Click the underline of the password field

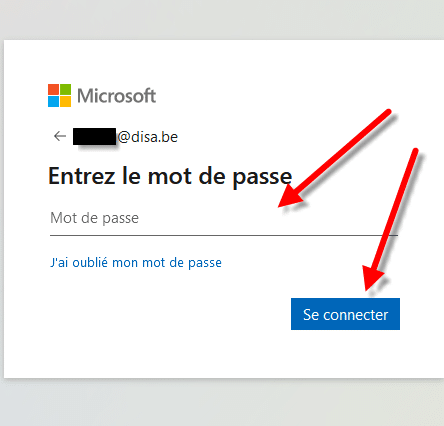[x=224, y=235]
